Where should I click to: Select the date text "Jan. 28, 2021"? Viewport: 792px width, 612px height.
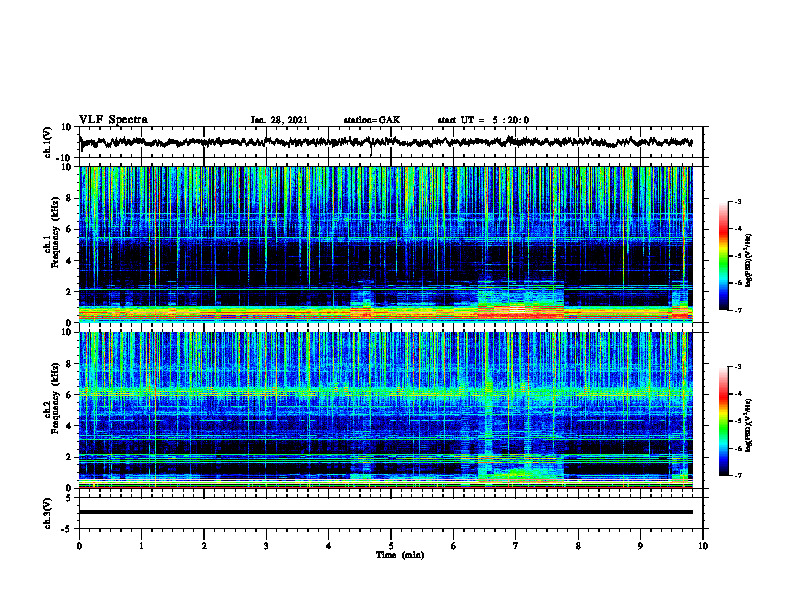click(279, 120)
